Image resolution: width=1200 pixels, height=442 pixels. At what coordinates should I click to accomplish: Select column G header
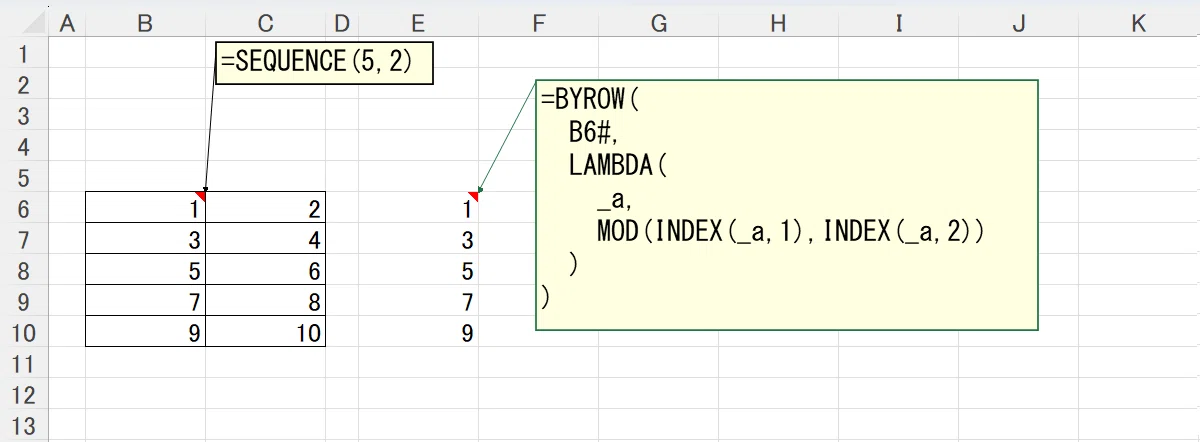pyautogui.click(x=658, y=24)
